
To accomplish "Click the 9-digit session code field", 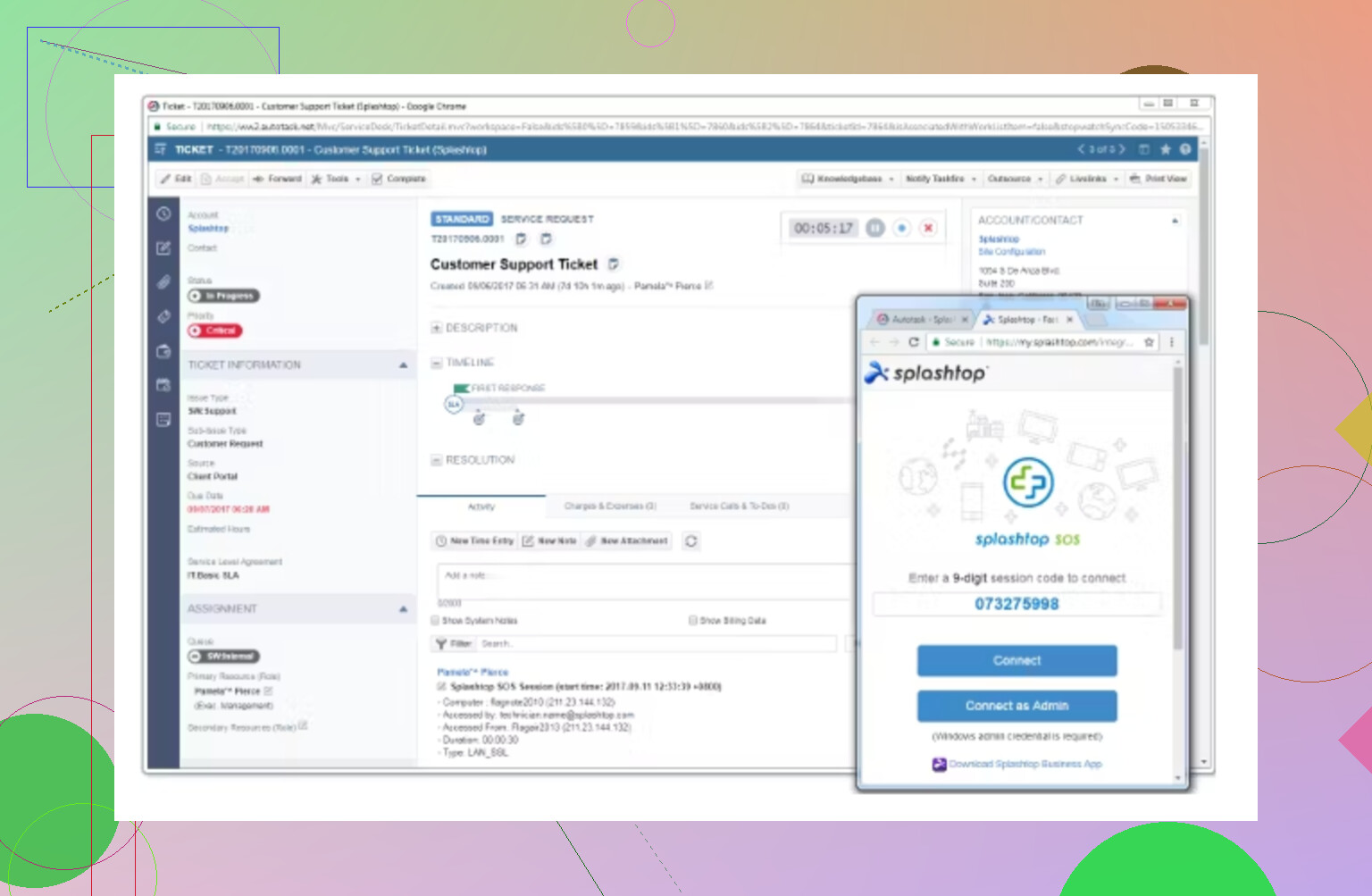I will 1016,605.
